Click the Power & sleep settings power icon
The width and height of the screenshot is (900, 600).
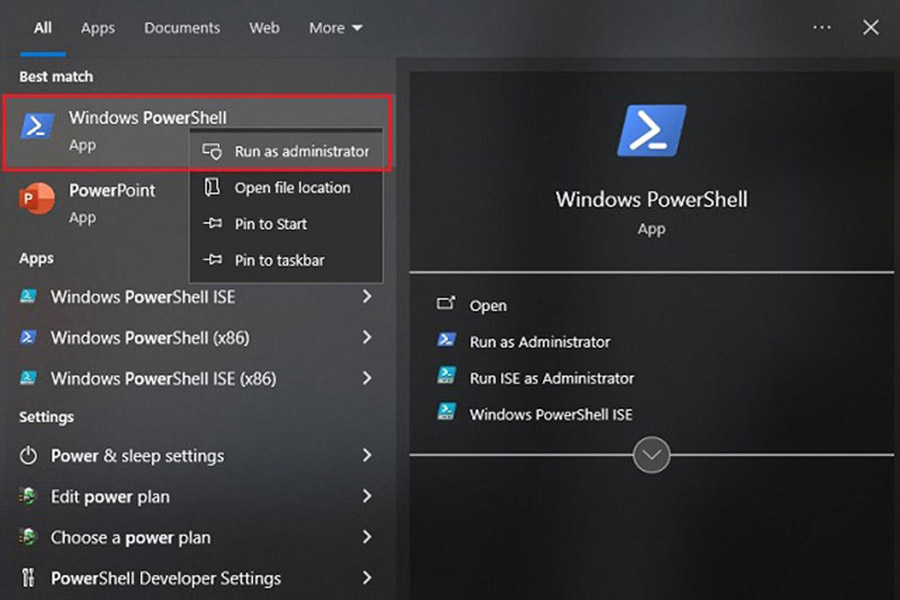click(x=28, y=456)
